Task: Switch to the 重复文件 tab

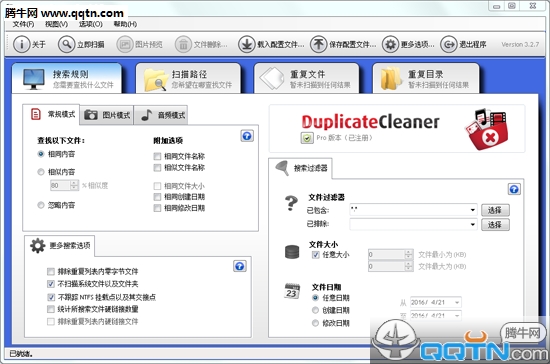Action: point(307,79)
